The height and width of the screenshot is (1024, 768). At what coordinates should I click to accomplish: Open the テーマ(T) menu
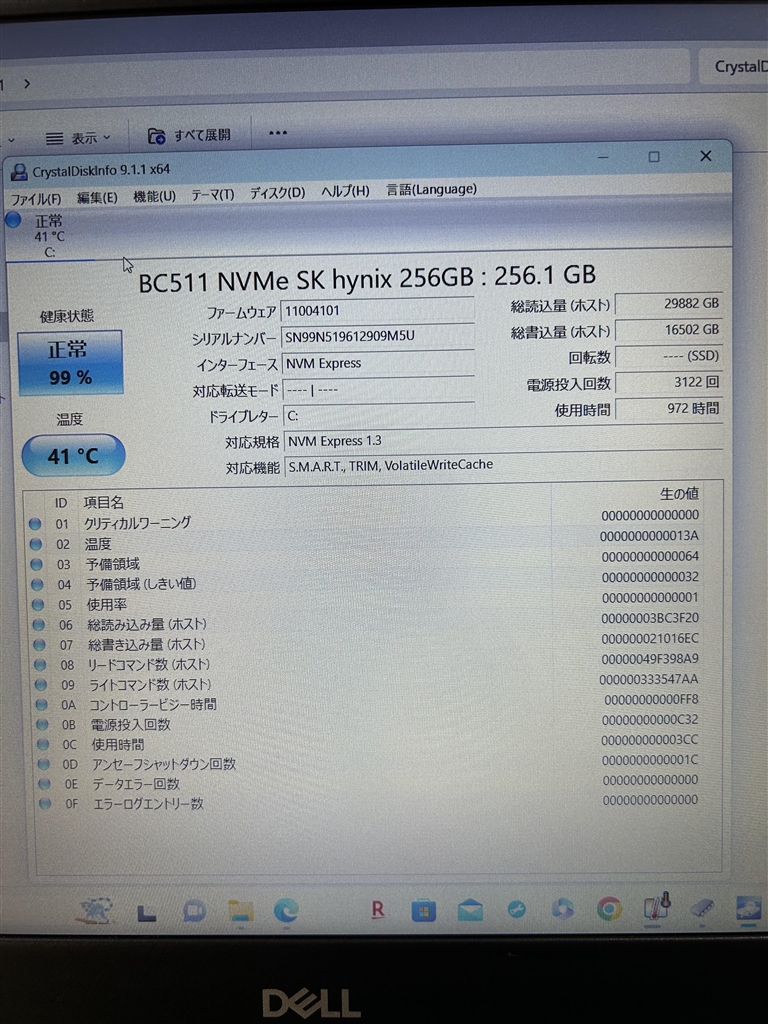(x=212, y=195)
